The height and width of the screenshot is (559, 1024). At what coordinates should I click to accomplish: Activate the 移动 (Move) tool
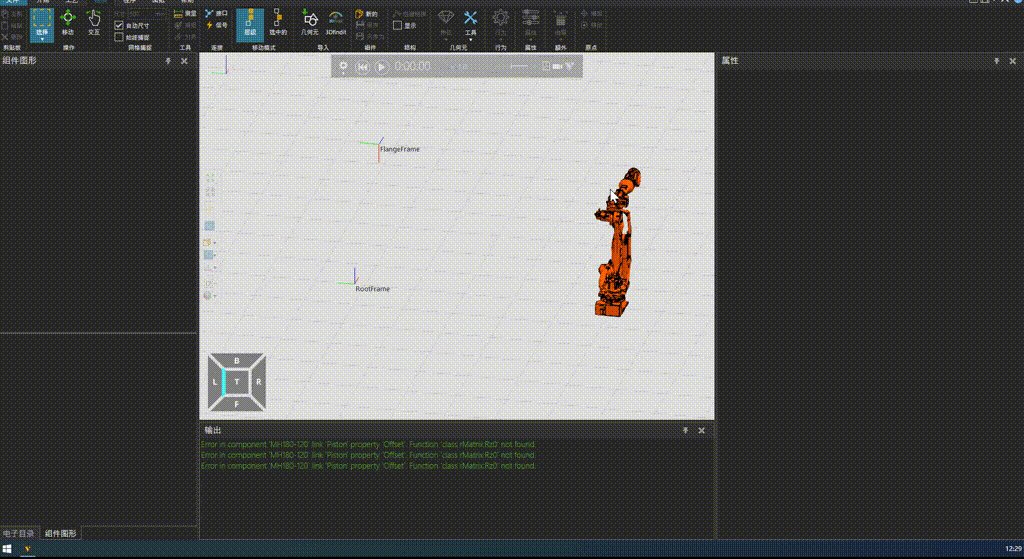pyautogui.click(x=68, y=22)
